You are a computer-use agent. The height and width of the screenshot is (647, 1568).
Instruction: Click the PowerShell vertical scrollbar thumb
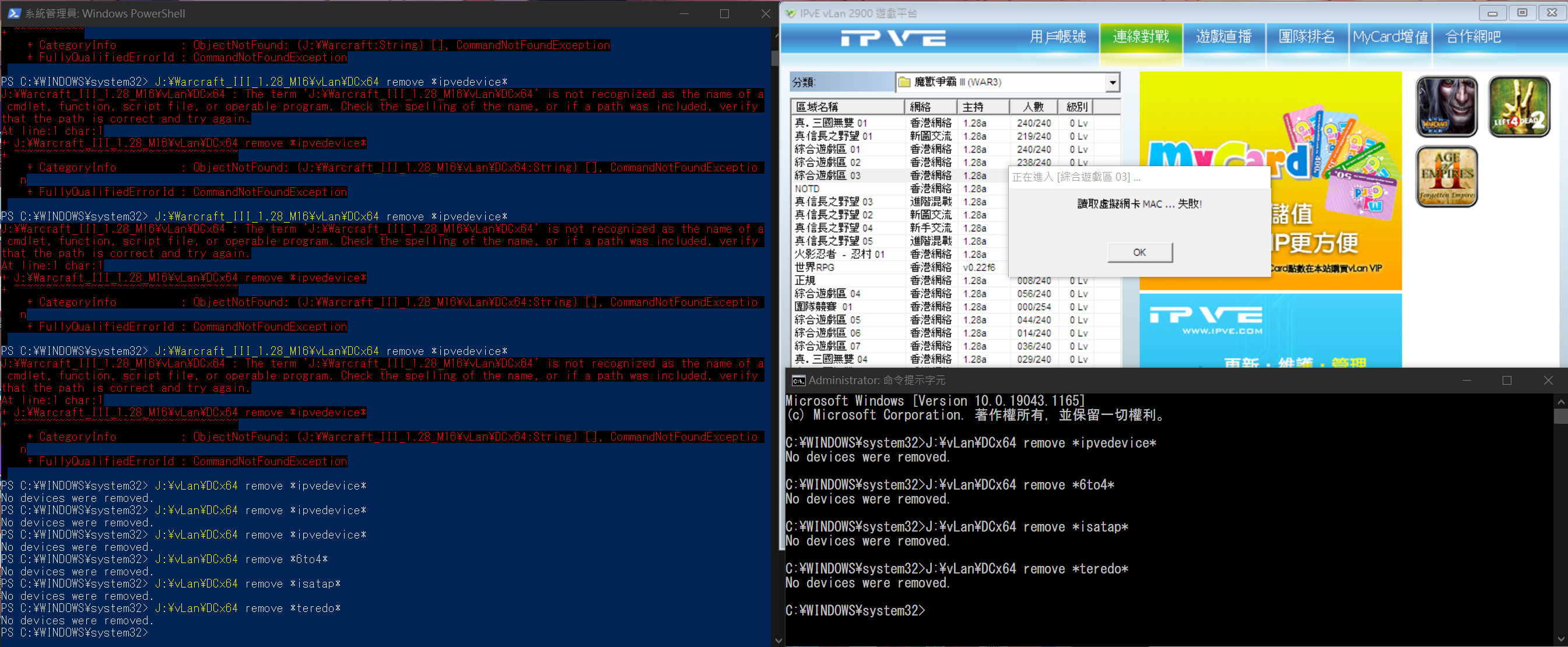[774, 58]
